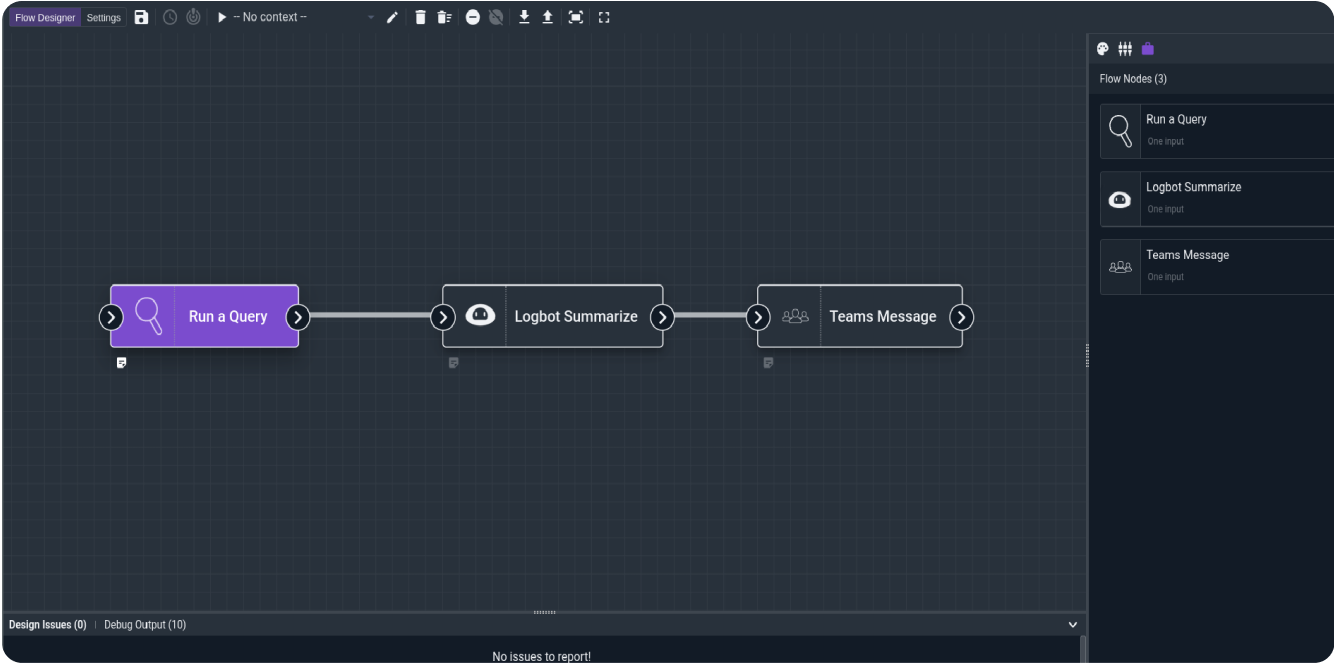The width and height of the screenshot is (1334, 663).
Task: Click the bottom panel resize handle
Action: [x=545, y=612]
